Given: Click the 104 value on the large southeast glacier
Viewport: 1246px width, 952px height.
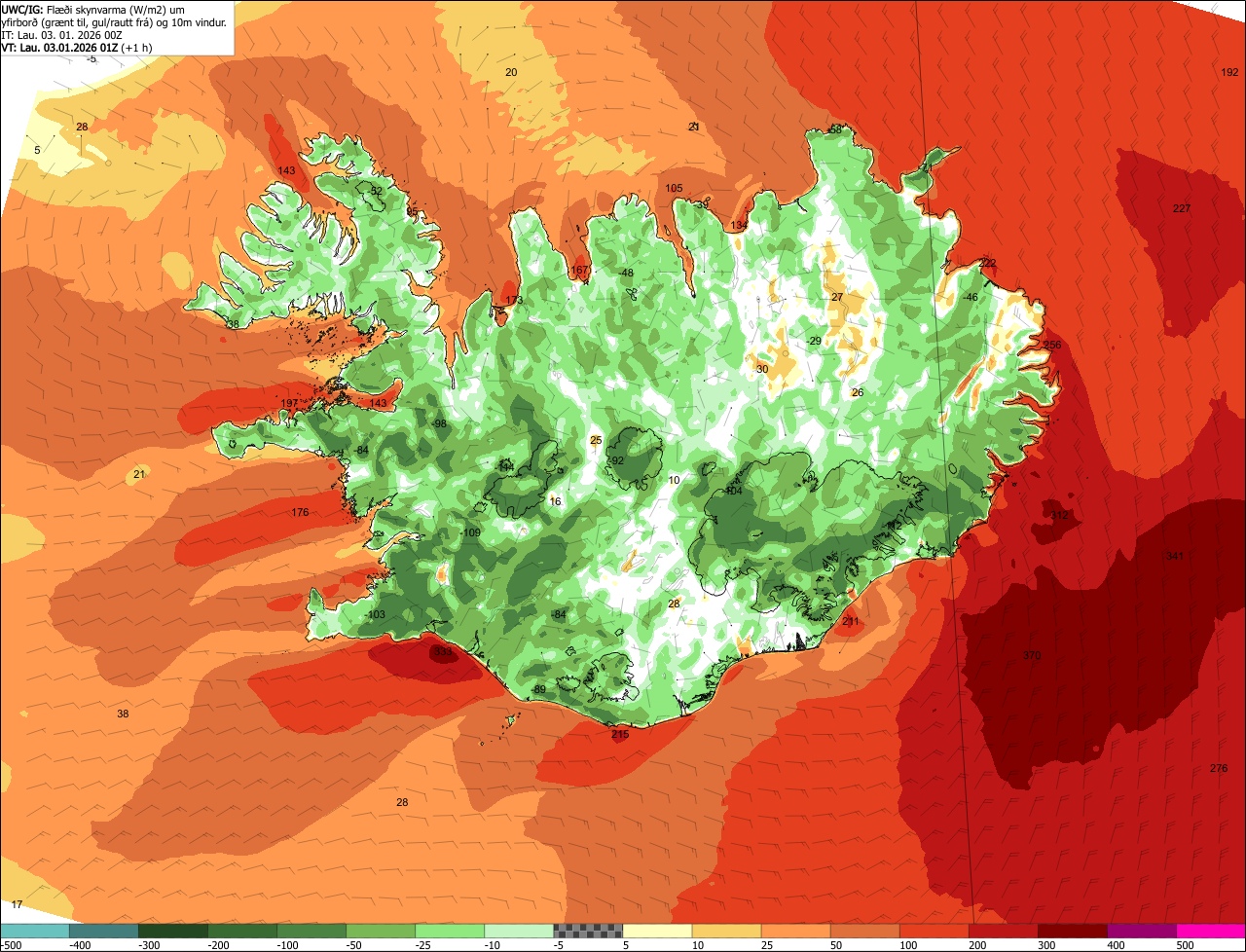Looking at the screenshot, I should pyautogui.click(x=733, y=491).
